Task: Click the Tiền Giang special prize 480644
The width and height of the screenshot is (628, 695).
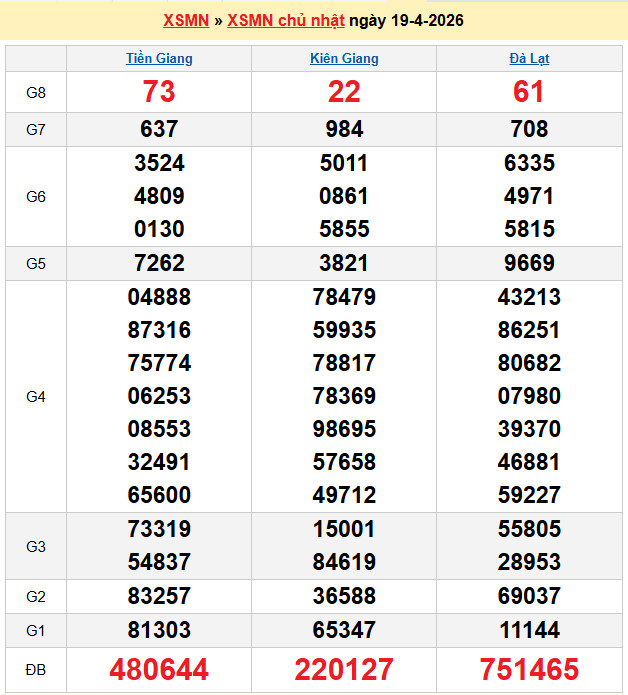Action: (159, 669)
